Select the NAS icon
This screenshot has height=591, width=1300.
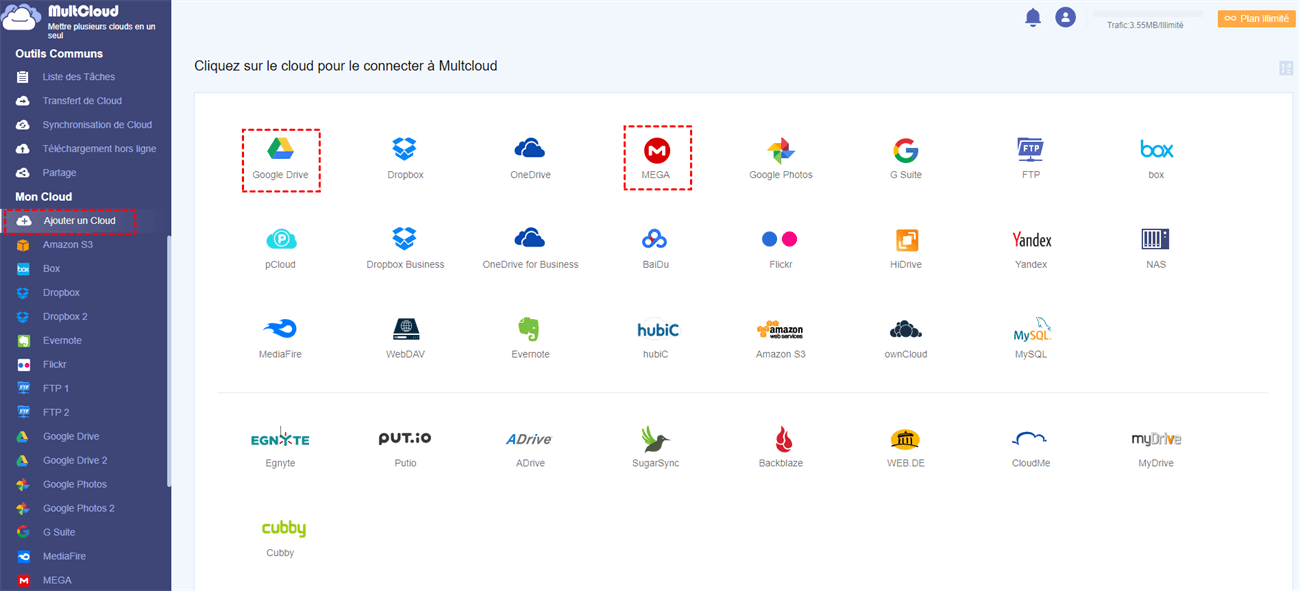tap(1156, 239)
